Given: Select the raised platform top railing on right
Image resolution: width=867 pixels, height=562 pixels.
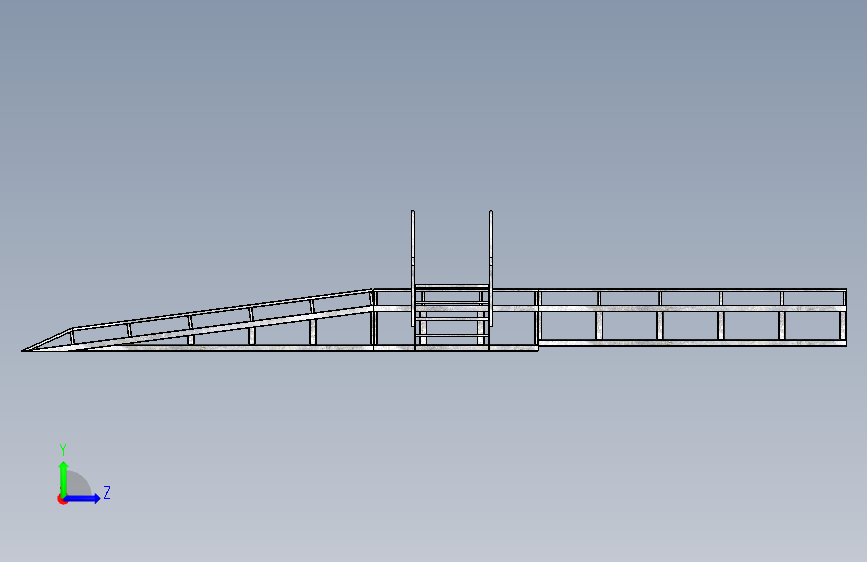Looking at the screenshot, I should pyautogui.click(x=692, y=290).
